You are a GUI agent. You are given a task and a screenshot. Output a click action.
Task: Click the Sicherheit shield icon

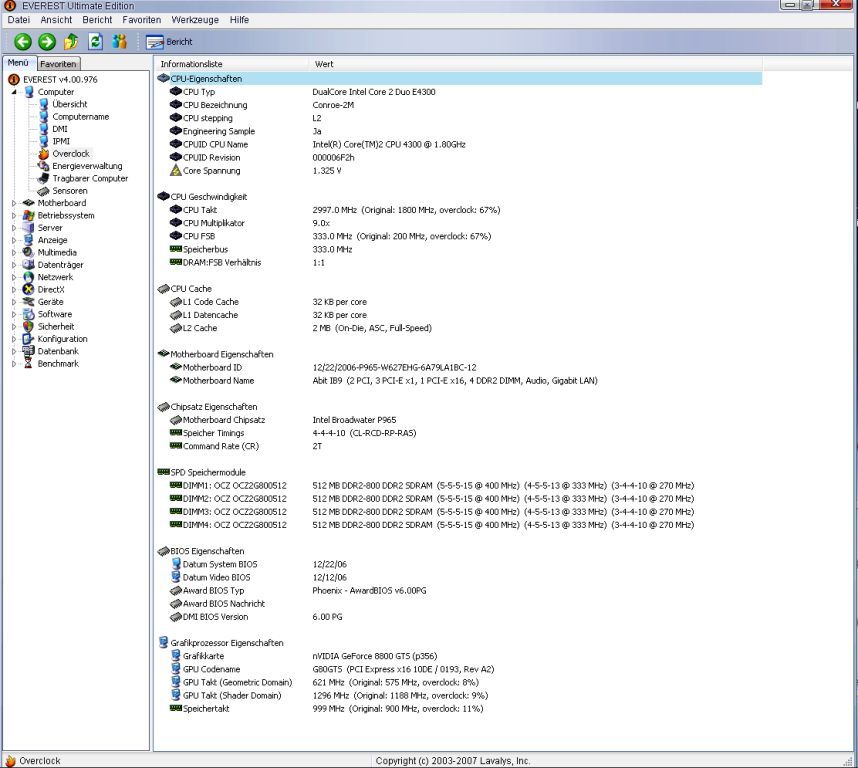pyautogui.click(x=28, y=327)
